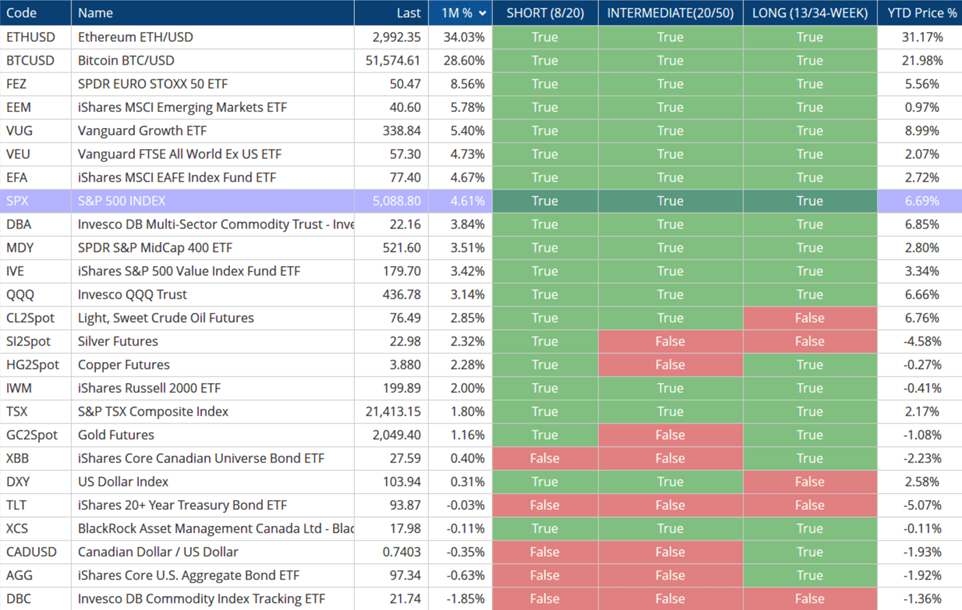962x610 pixels.
Task: Click the SHORT (8/20) column header
Action: click(x=545, y=13)
